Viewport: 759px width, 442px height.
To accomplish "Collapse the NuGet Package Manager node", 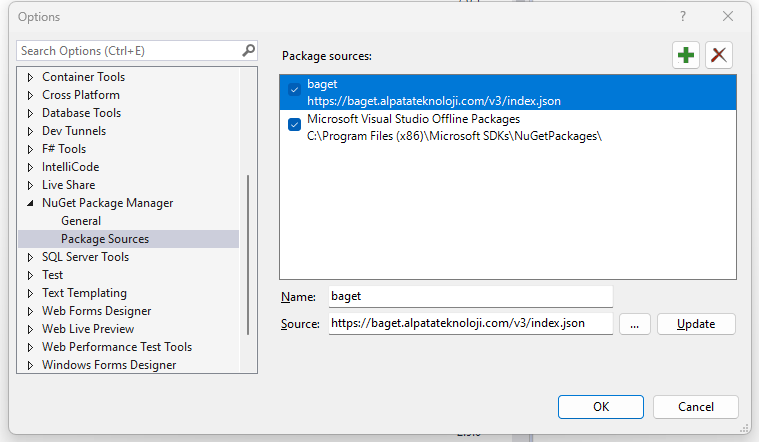I will pos(30,203).
